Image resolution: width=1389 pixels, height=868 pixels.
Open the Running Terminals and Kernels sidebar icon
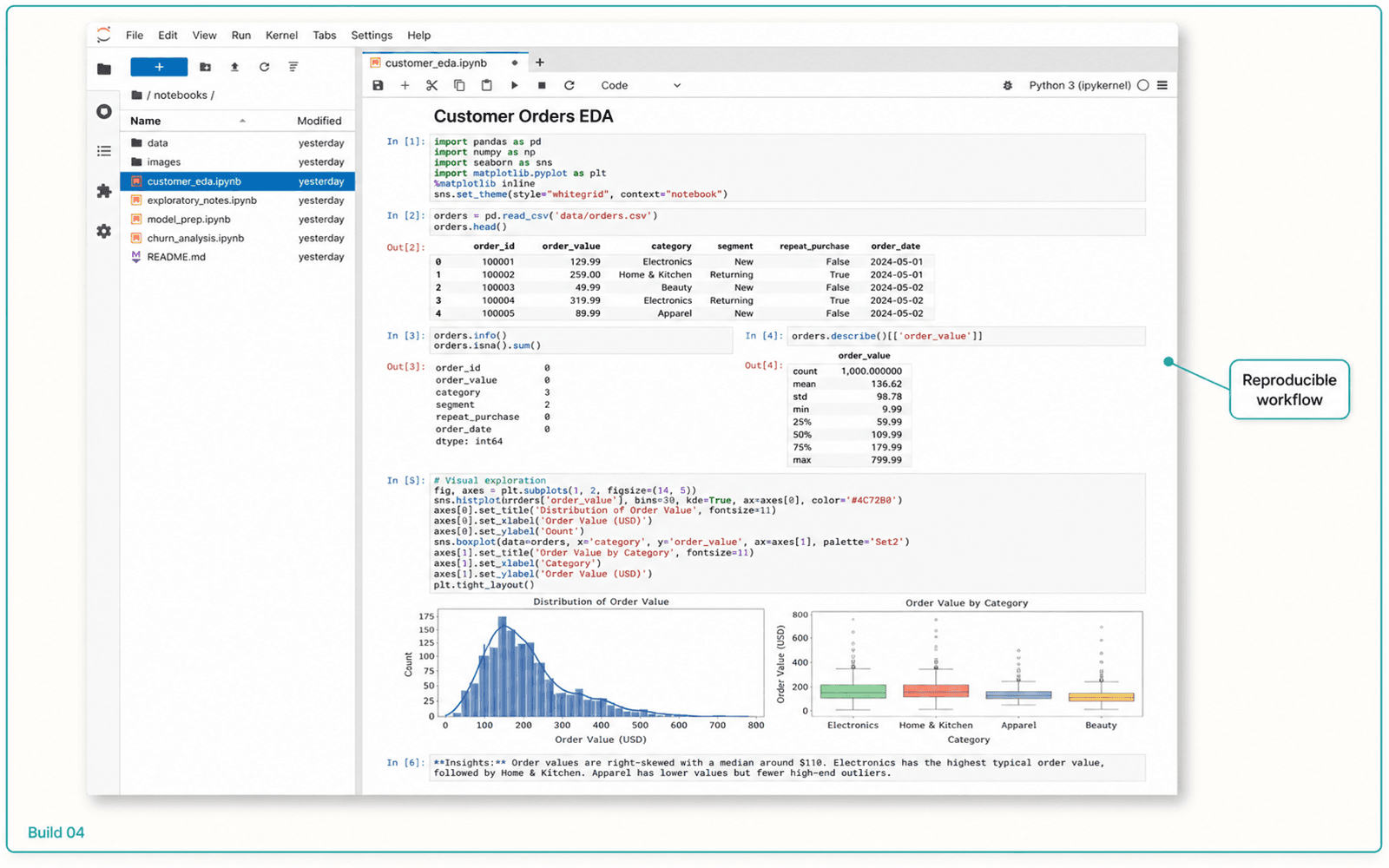click(104, 111)
